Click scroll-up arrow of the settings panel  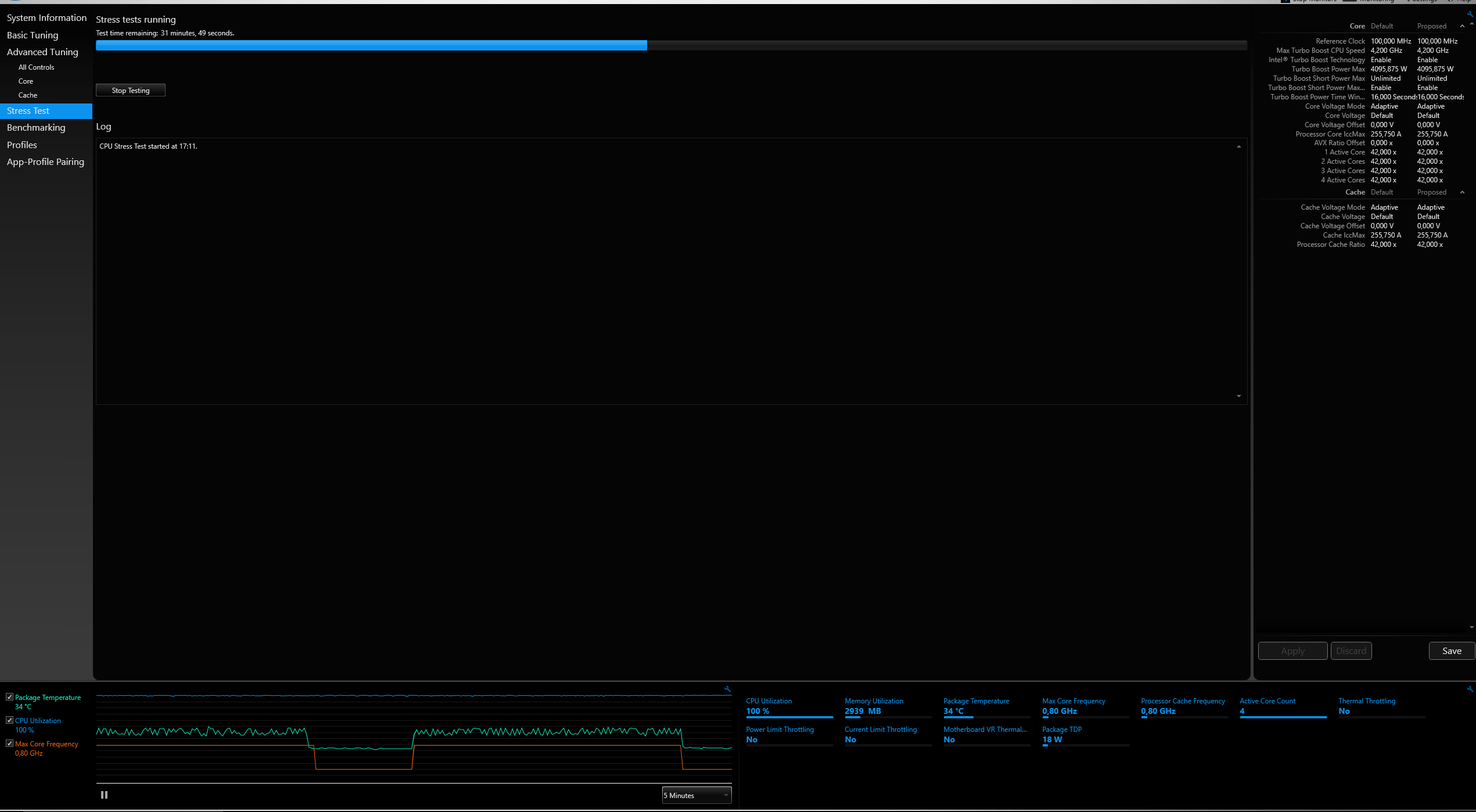[1471, 24]
